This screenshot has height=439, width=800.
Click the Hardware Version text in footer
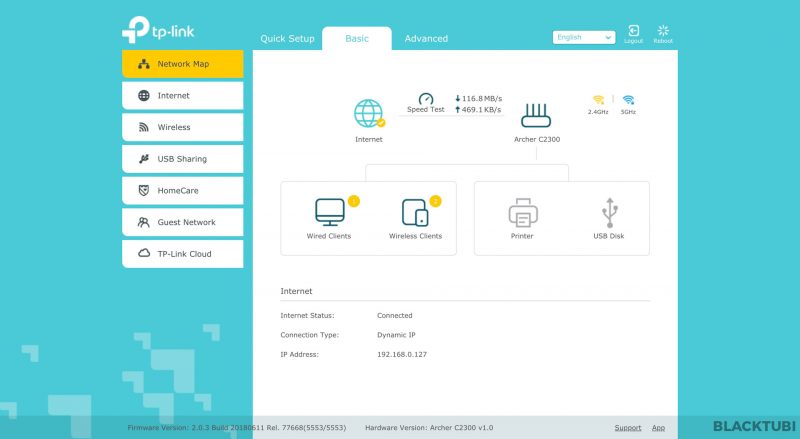(429, 428)
